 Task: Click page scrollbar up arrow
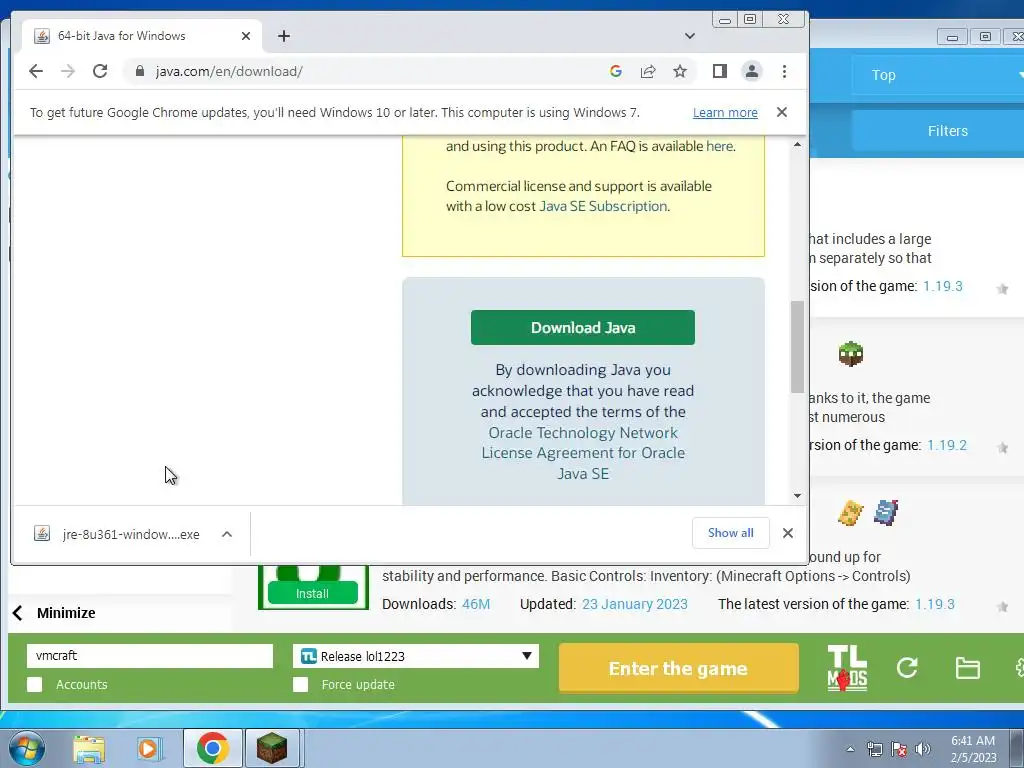[797, 144]
